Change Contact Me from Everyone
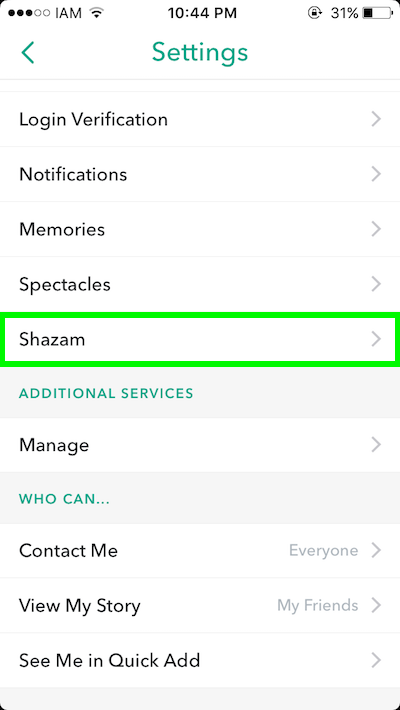Image resolution: width=400 pixels, height=710 pixels. (x=200, y=551)
